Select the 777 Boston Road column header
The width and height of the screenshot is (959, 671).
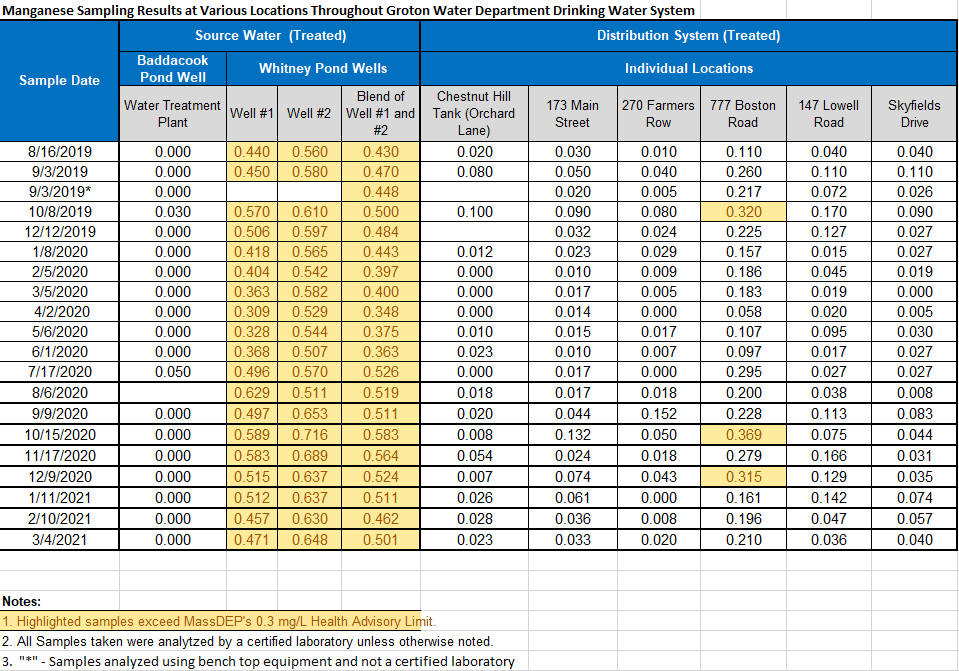click(743, 114)
